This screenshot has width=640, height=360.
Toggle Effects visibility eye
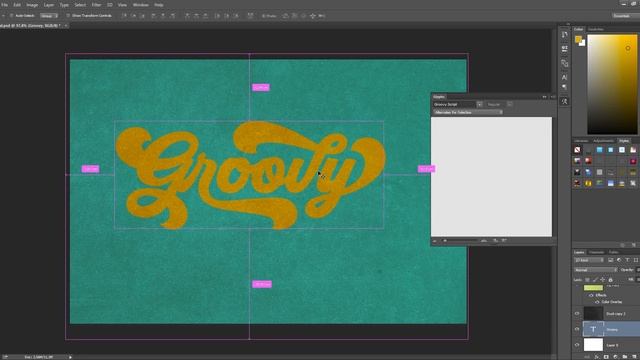(591, 295)
